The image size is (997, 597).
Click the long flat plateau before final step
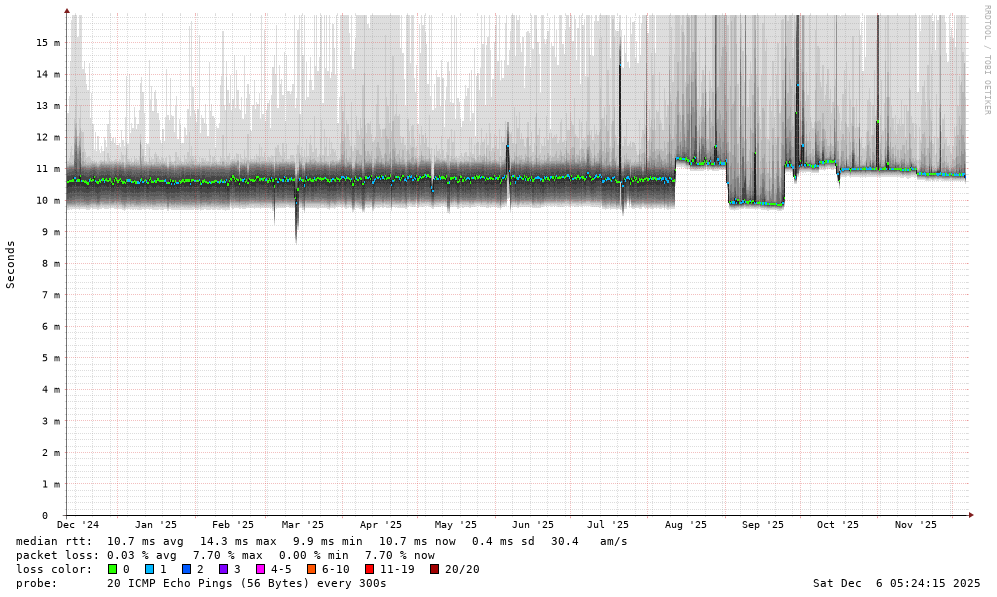pyautogui.click(x=878, y=169)
